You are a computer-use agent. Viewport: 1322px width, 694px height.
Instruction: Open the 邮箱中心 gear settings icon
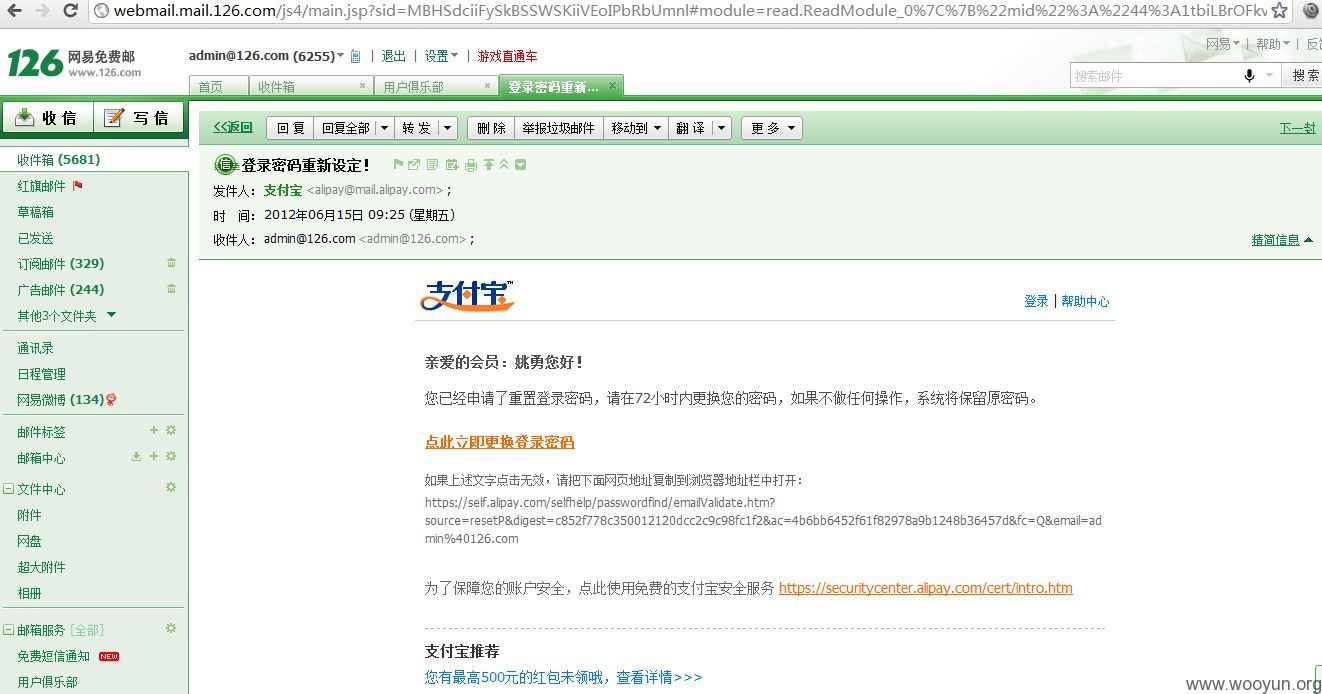171,456
